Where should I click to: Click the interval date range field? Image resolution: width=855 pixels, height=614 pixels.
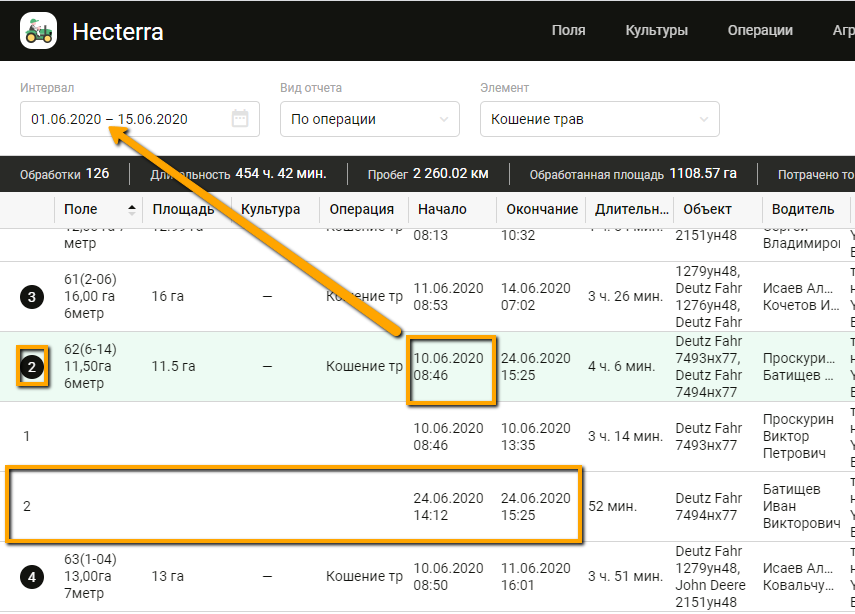click(125, 119)
